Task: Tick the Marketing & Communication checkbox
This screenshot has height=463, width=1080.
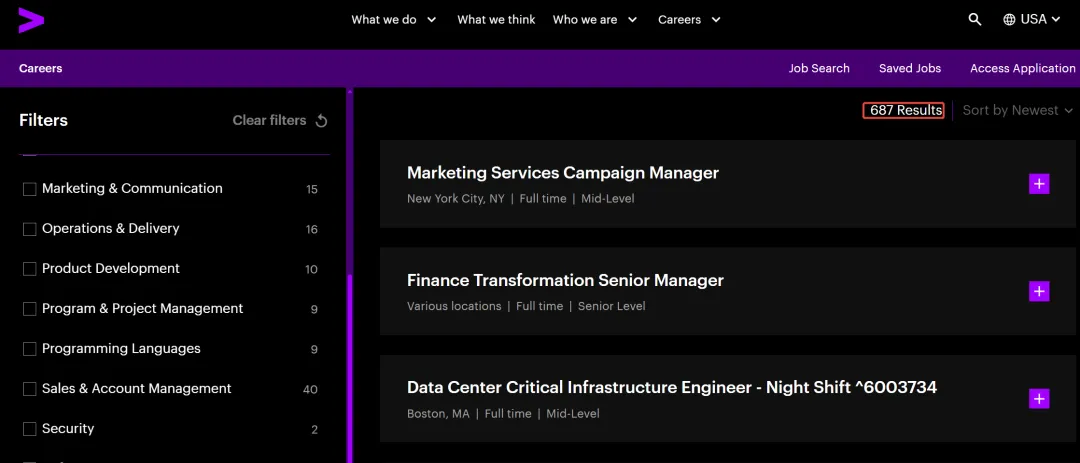Action: coord(30,189)
